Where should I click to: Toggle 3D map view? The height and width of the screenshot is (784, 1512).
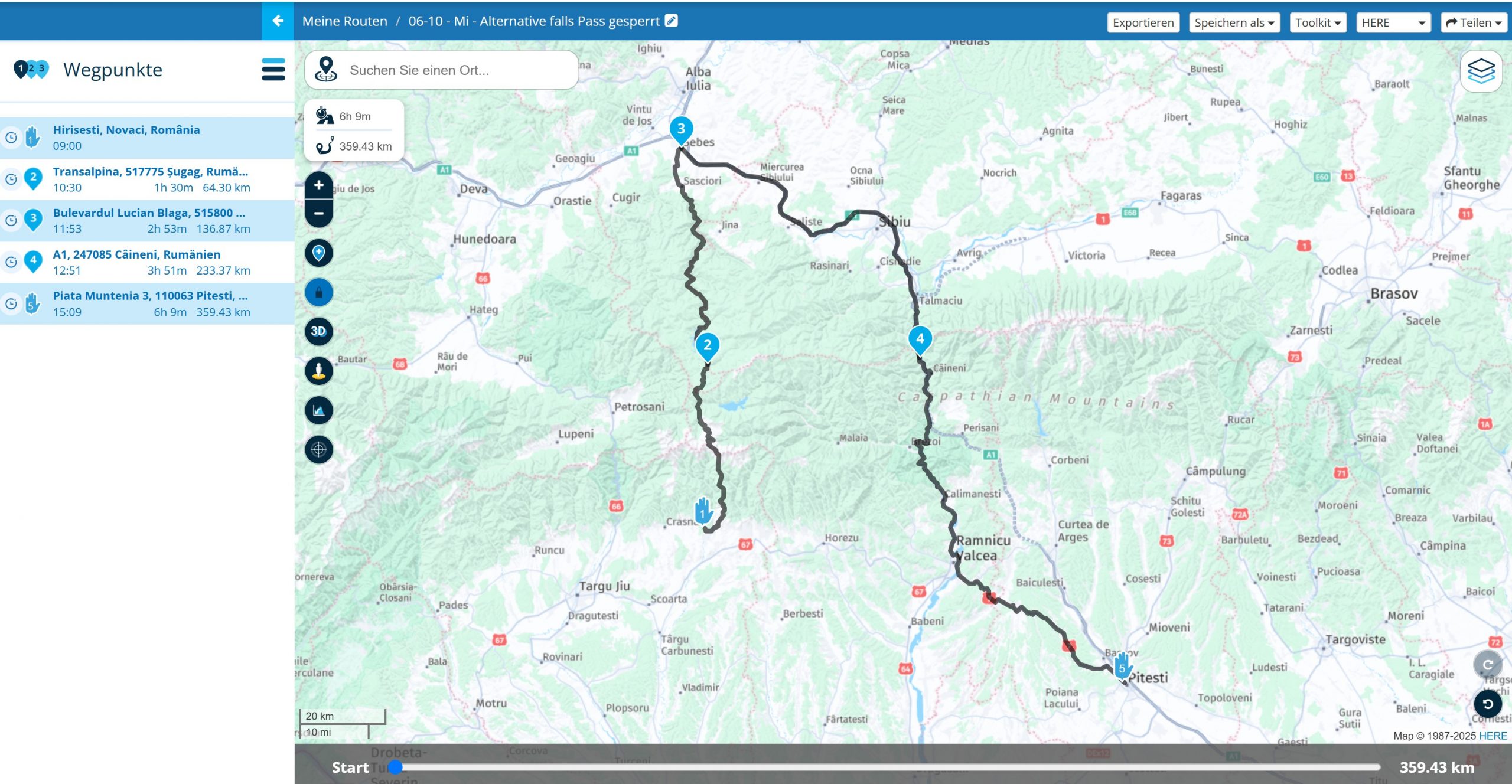coord(319,331)
